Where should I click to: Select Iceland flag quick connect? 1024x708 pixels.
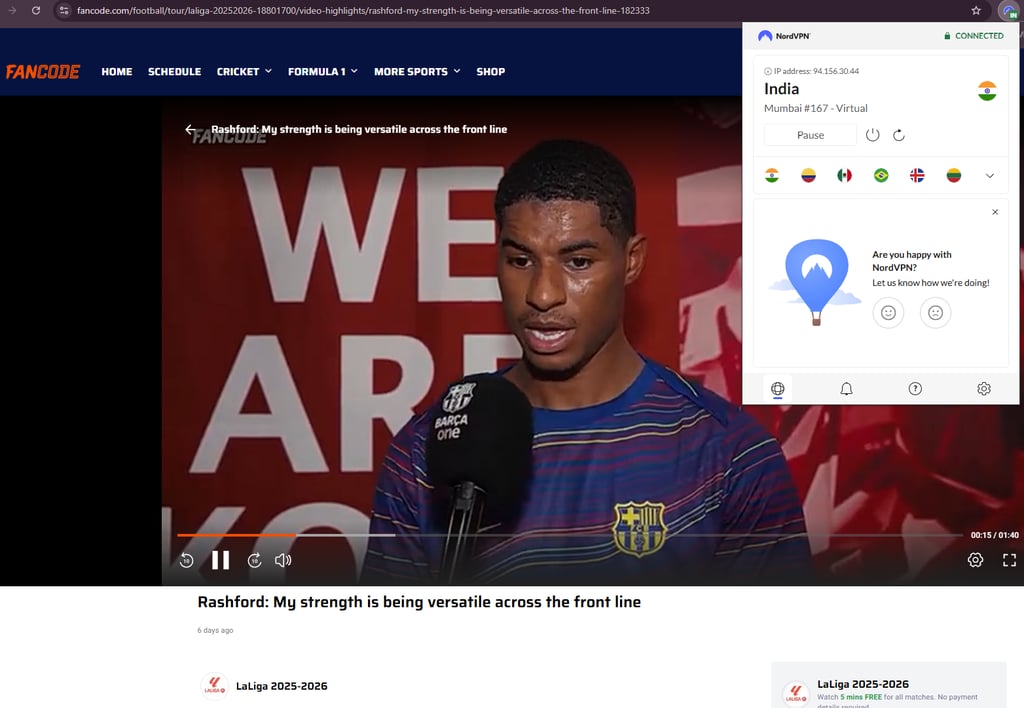pyautogui.click(x=917, y=175)
